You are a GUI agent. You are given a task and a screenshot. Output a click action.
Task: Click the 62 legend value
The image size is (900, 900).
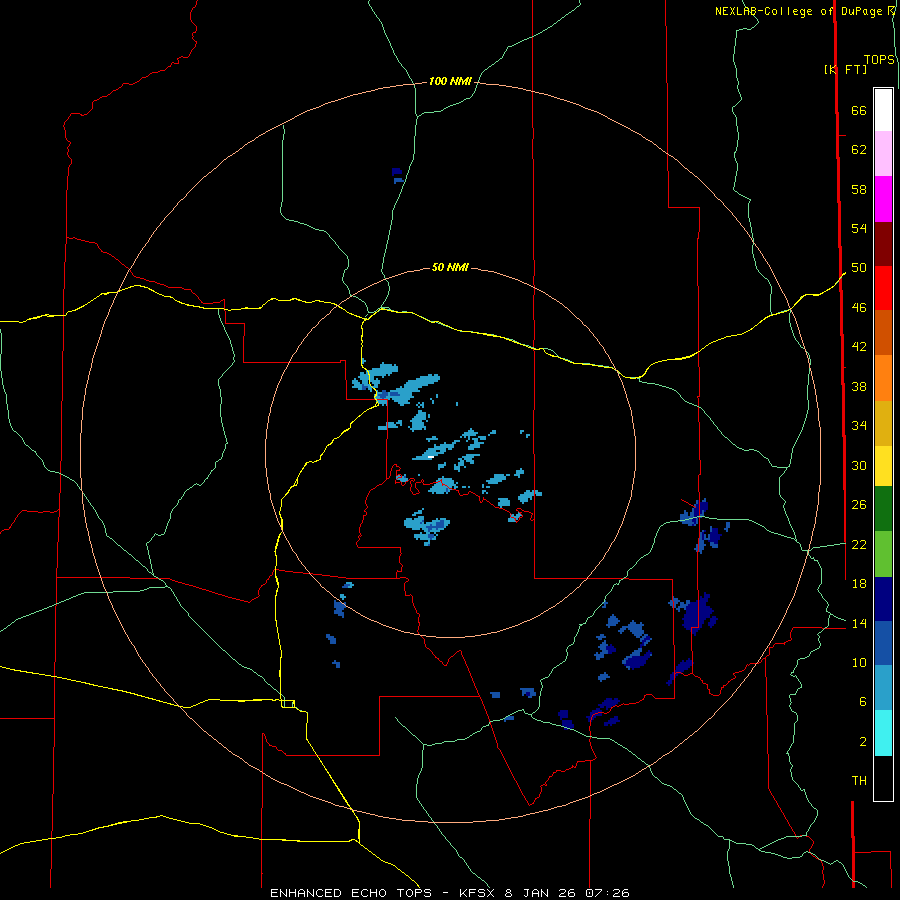[x=859, y=150]
